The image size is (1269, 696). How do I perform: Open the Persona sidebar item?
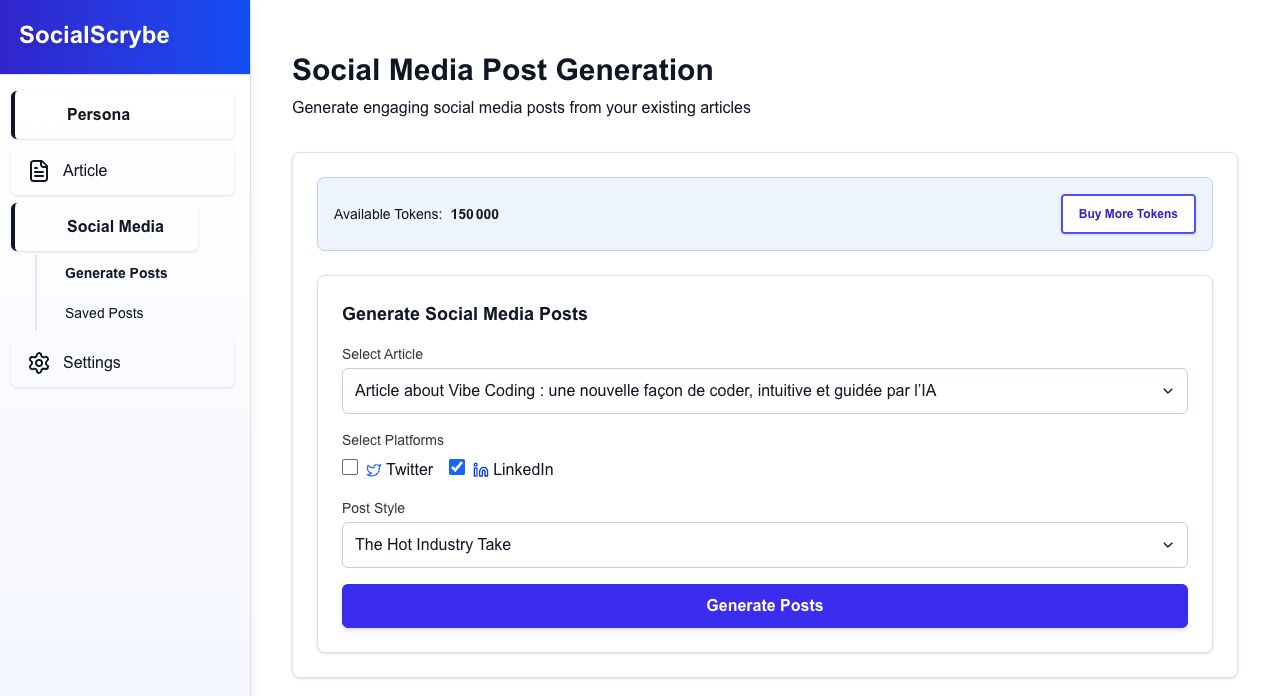[98, 115]
